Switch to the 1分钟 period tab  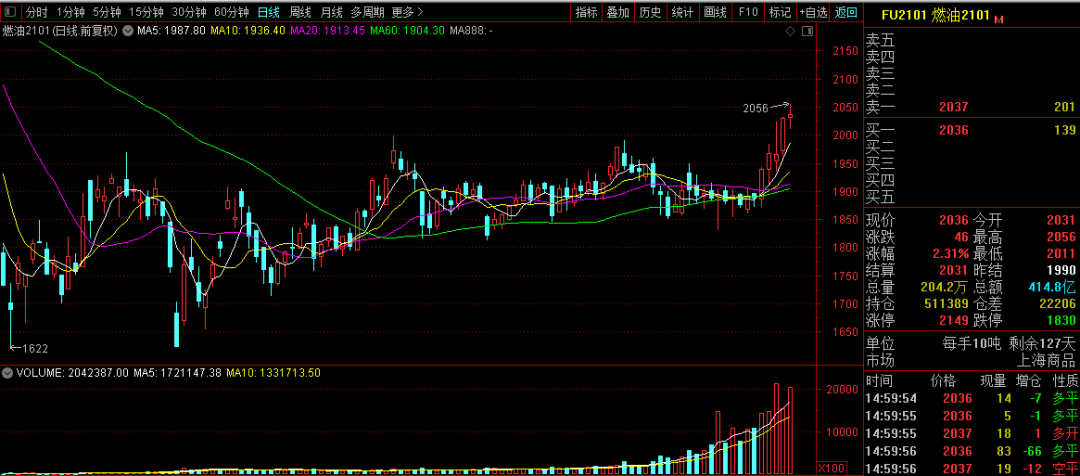click(70, 12)
